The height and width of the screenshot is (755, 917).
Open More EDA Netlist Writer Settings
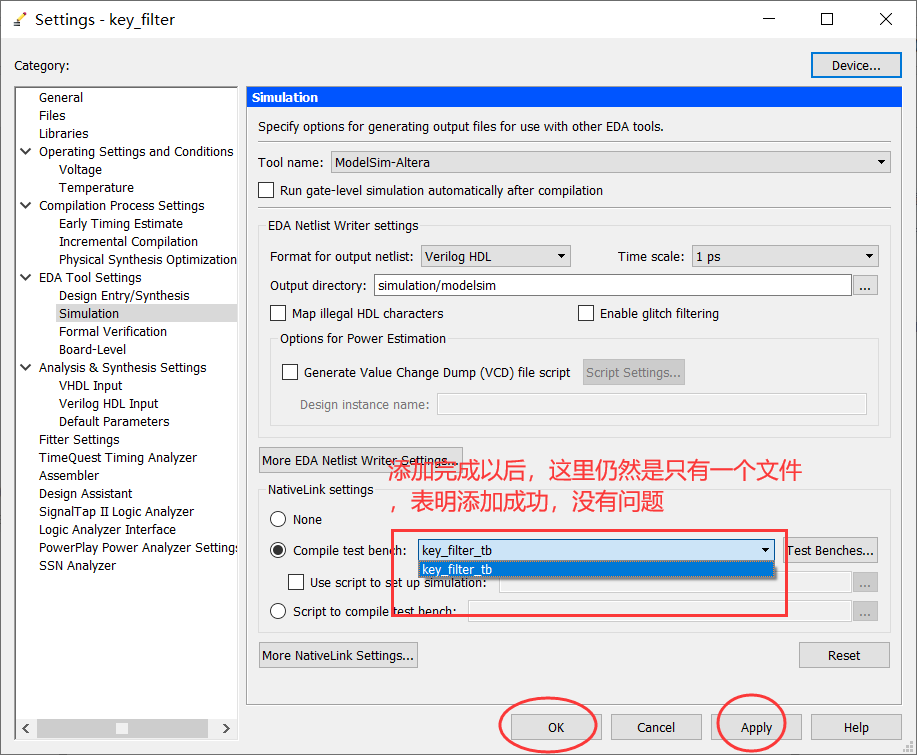click(x=361, y=460)
